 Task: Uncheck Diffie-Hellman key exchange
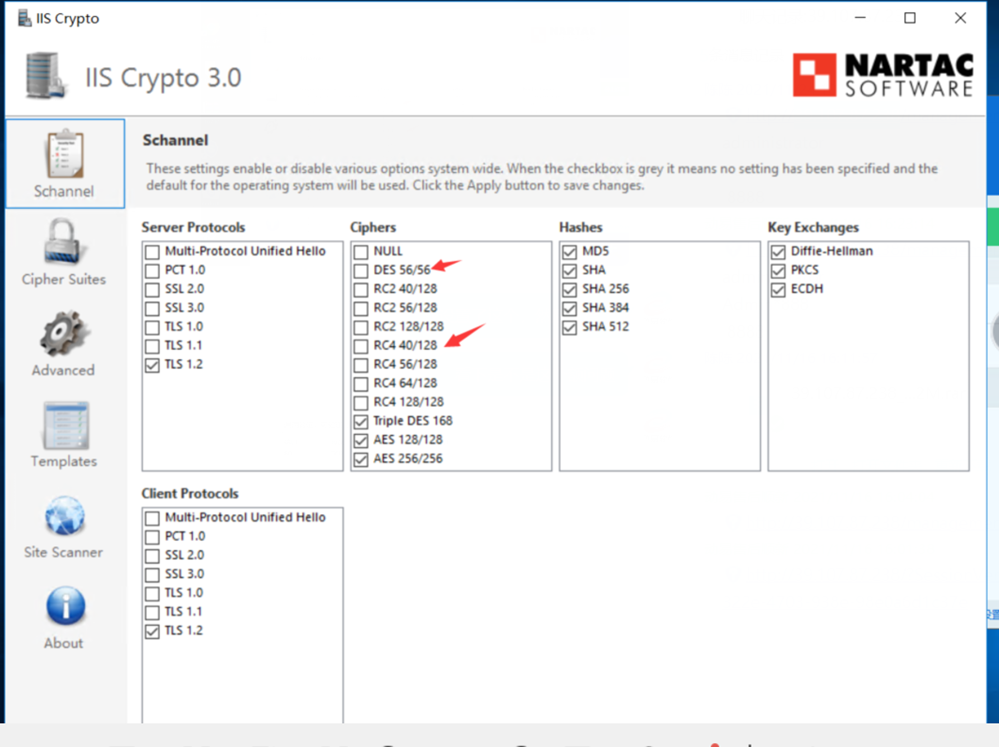(x=778, y=251)
